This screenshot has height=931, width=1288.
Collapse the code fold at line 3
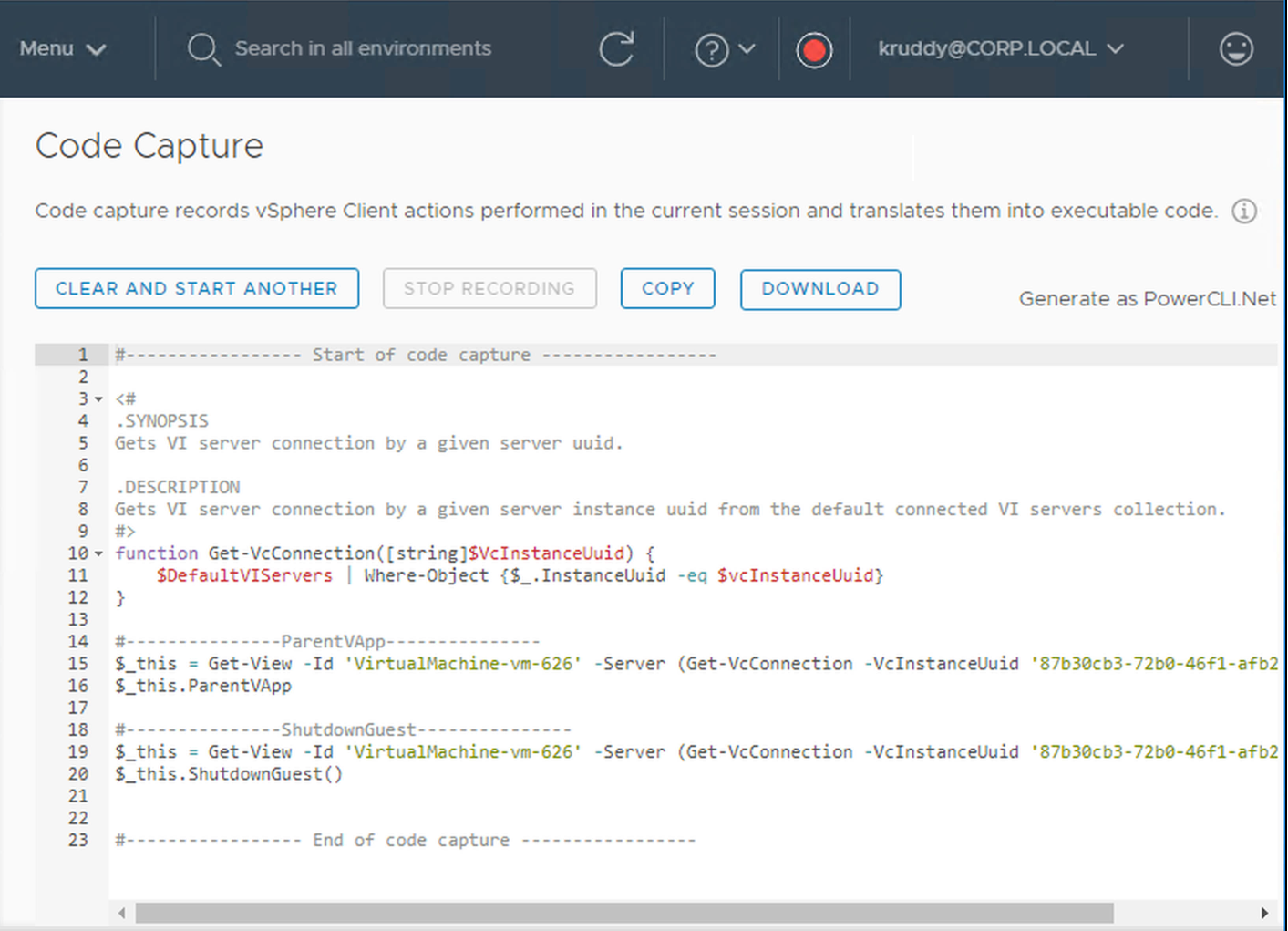(x=98, y=399)
